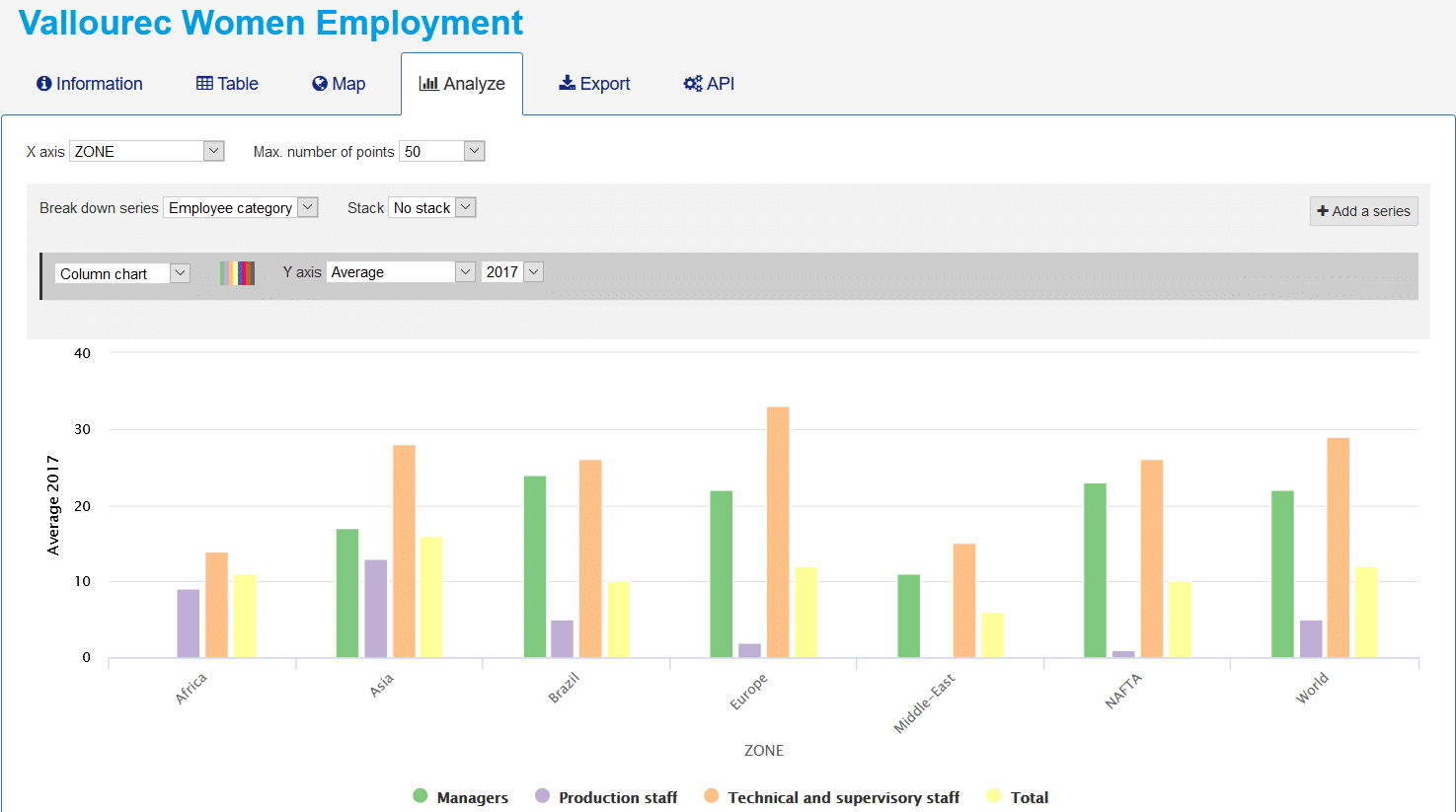Screen dimensions: 1456x812
Task: Open the series color palette picker
Action: point(237,273)
